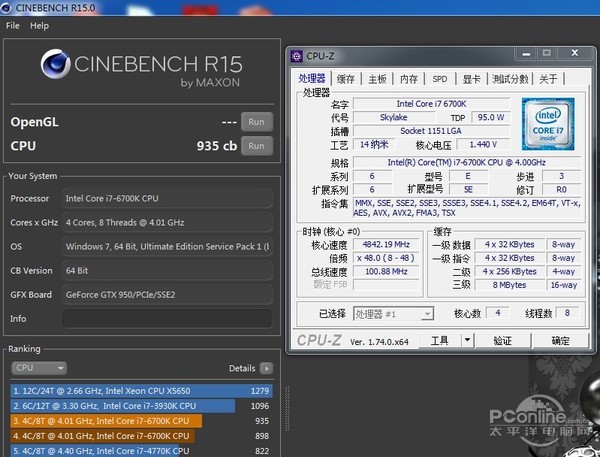This screenshot has height=457, width=600.
Task: Click the L2 cache value 4 x 256 KBytes
Action: (x=509, y=271)
